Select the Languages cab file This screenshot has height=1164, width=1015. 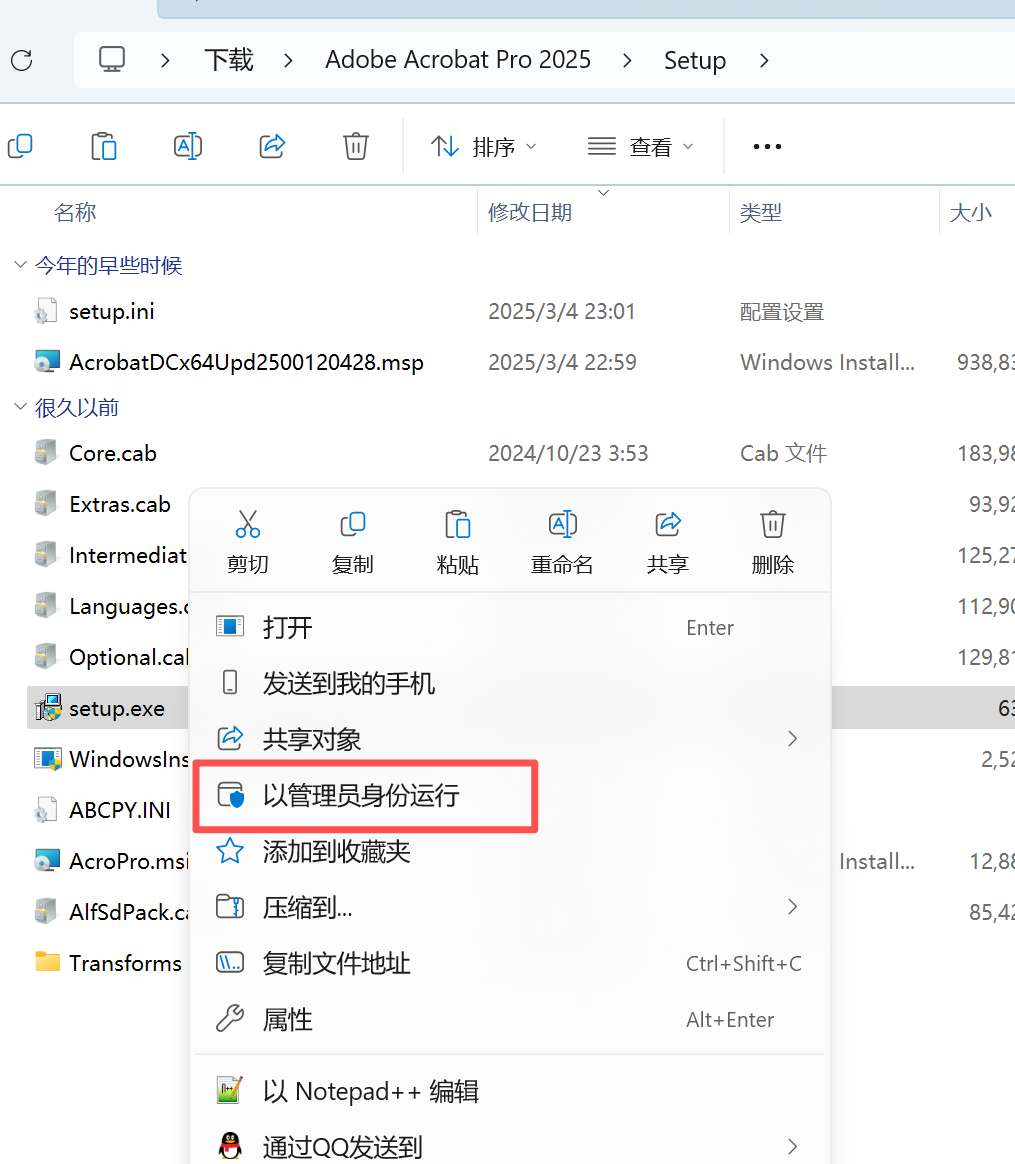128,606
